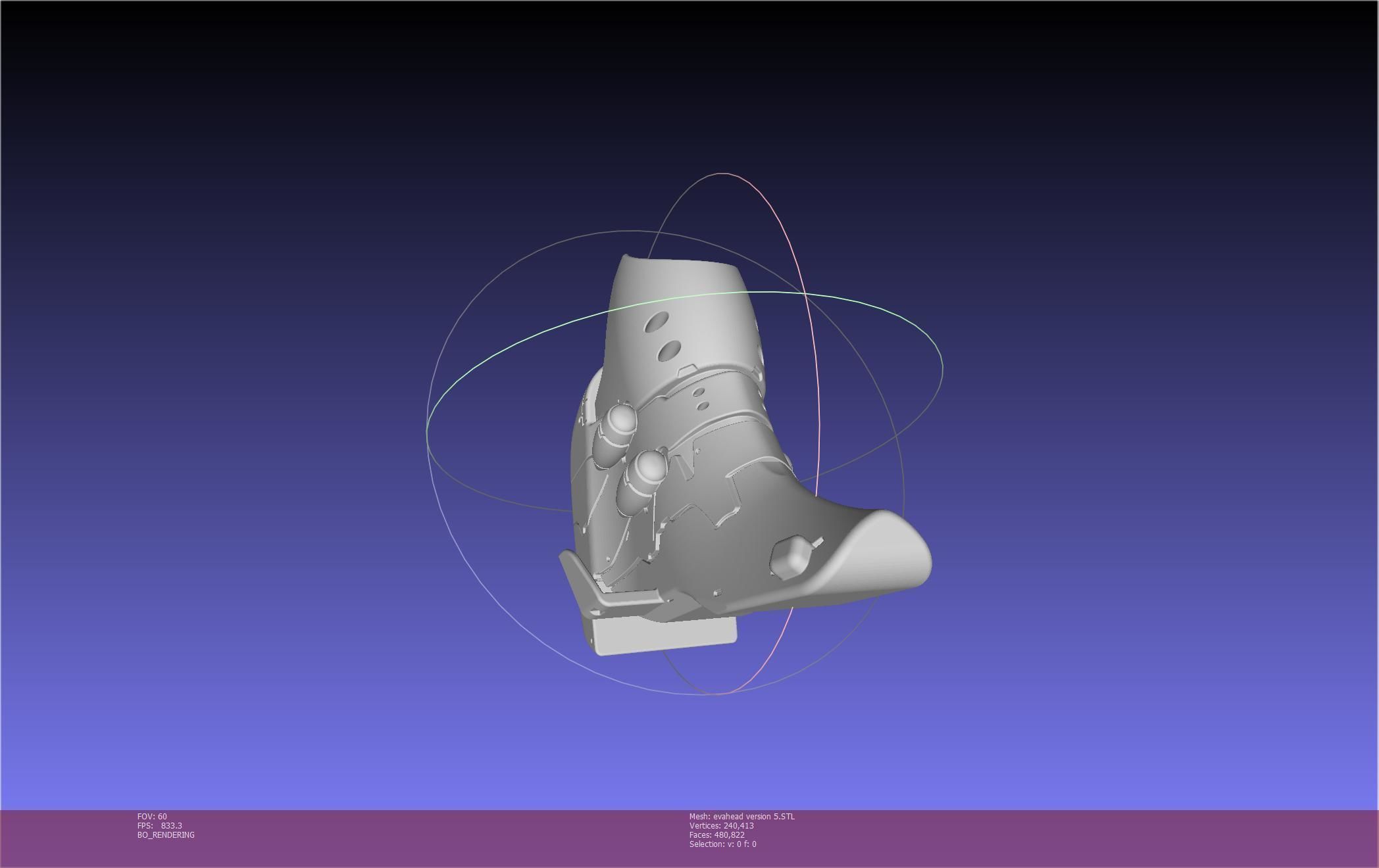Click the FPS: 833.3 readout
The image size is (1379, 868).
click(160, 826)
